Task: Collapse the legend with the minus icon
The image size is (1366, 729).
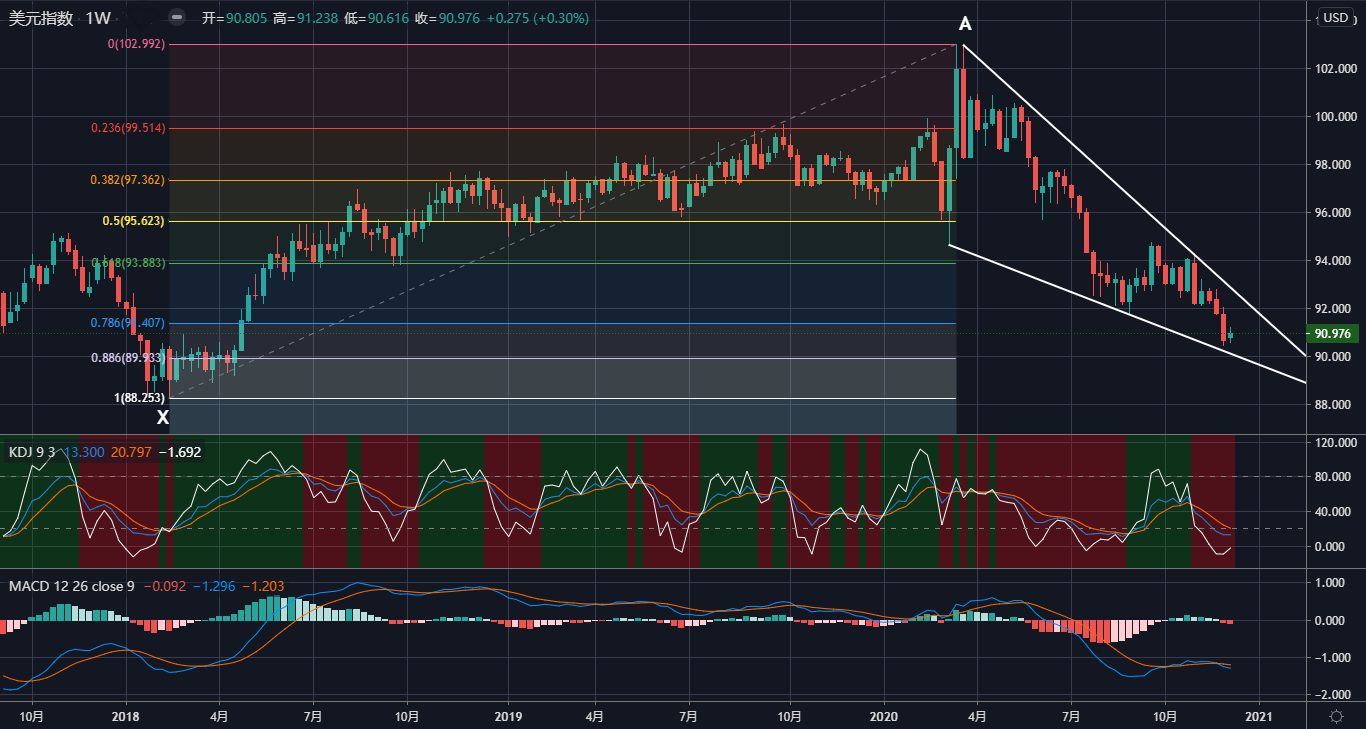Action: 176,18
